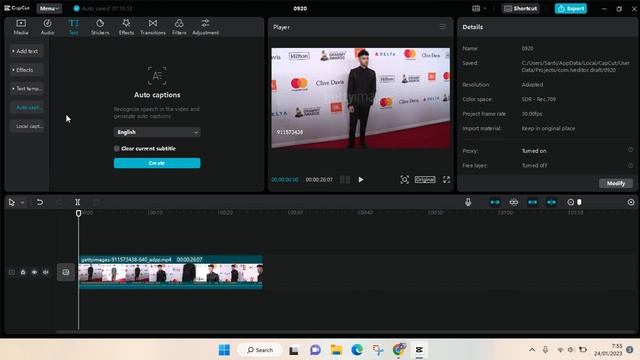Click the track cover icon
This screenshot has height=360, width=640.
point(66,272)
